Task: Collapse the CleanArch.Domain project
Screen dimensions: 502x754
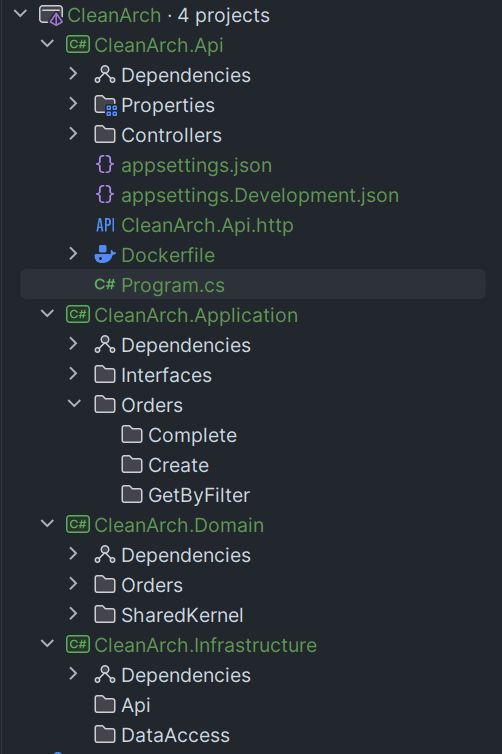Action: pyautogui.click(x=47, y=524)
